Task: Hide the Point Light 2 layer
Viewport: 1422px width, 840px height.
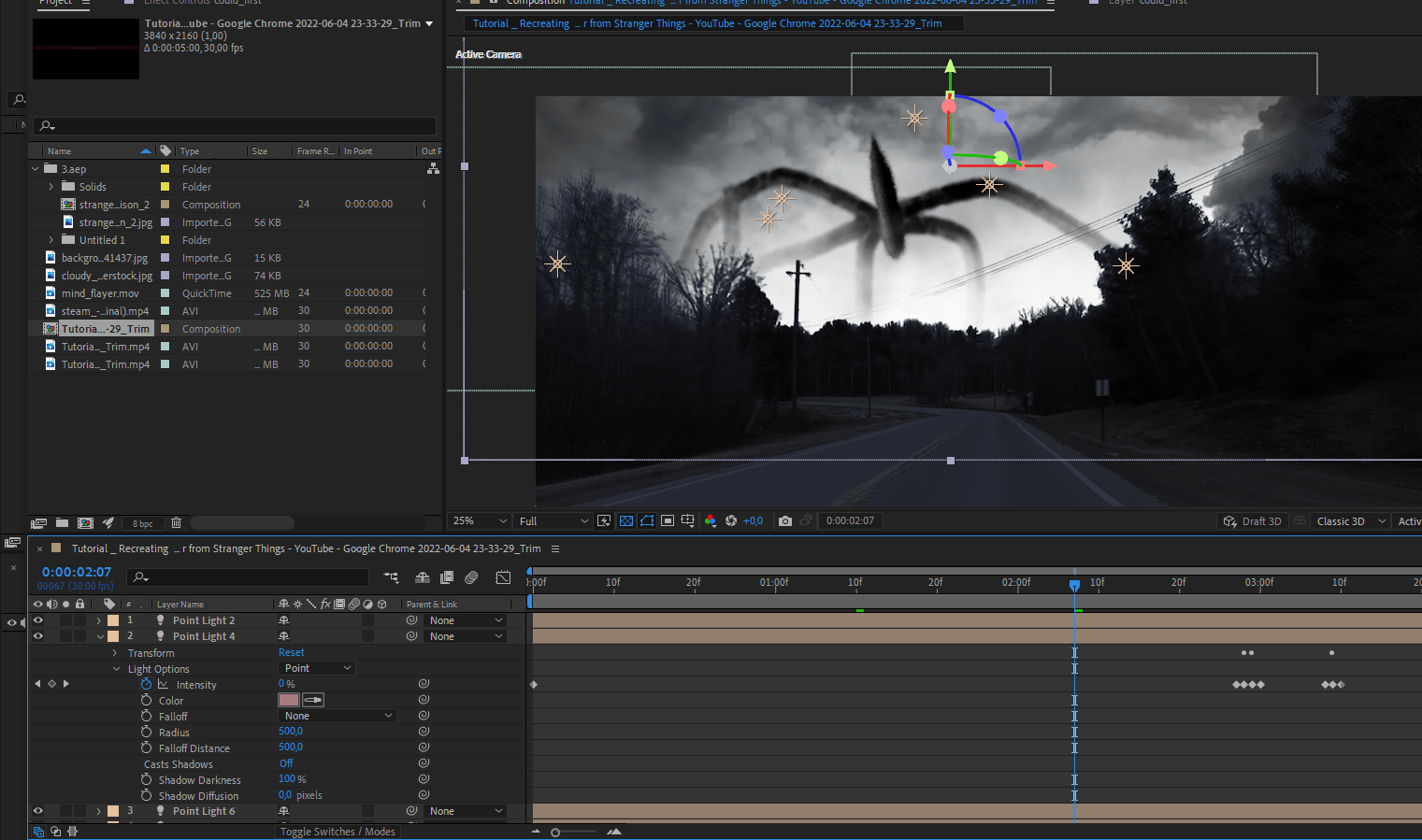Action: [x=37, y=619]
